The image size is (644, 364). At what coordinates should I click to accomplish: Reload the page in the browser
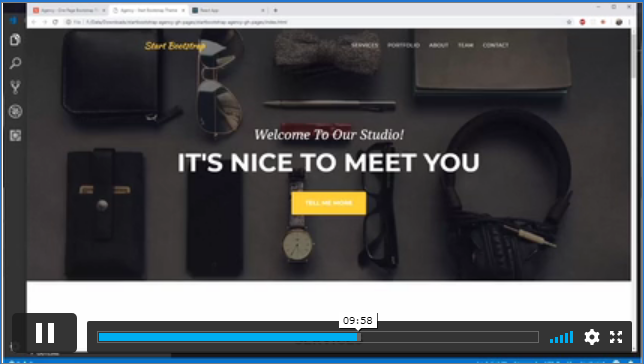point(55,22)
